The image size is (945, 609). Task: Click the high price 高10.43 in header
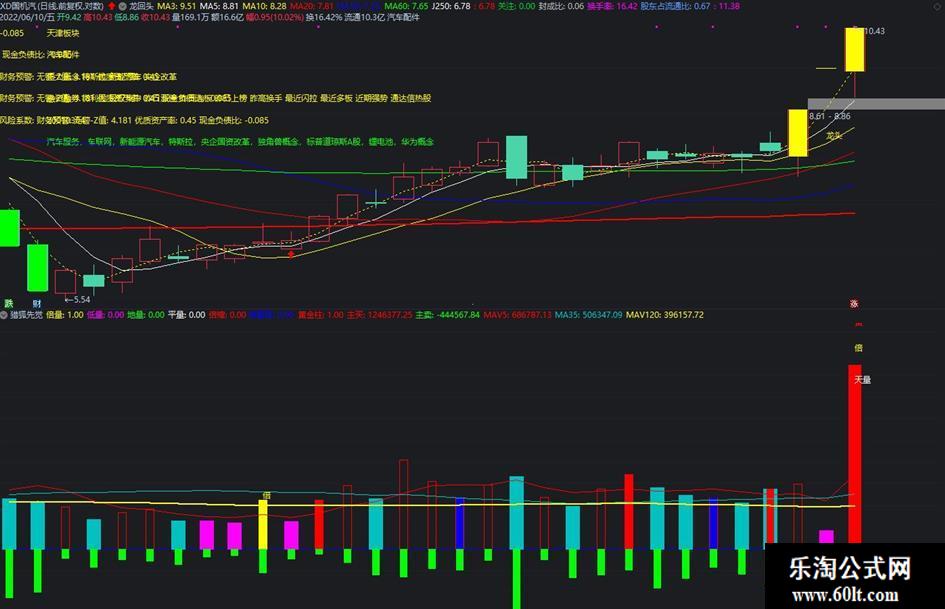point(98,17)
